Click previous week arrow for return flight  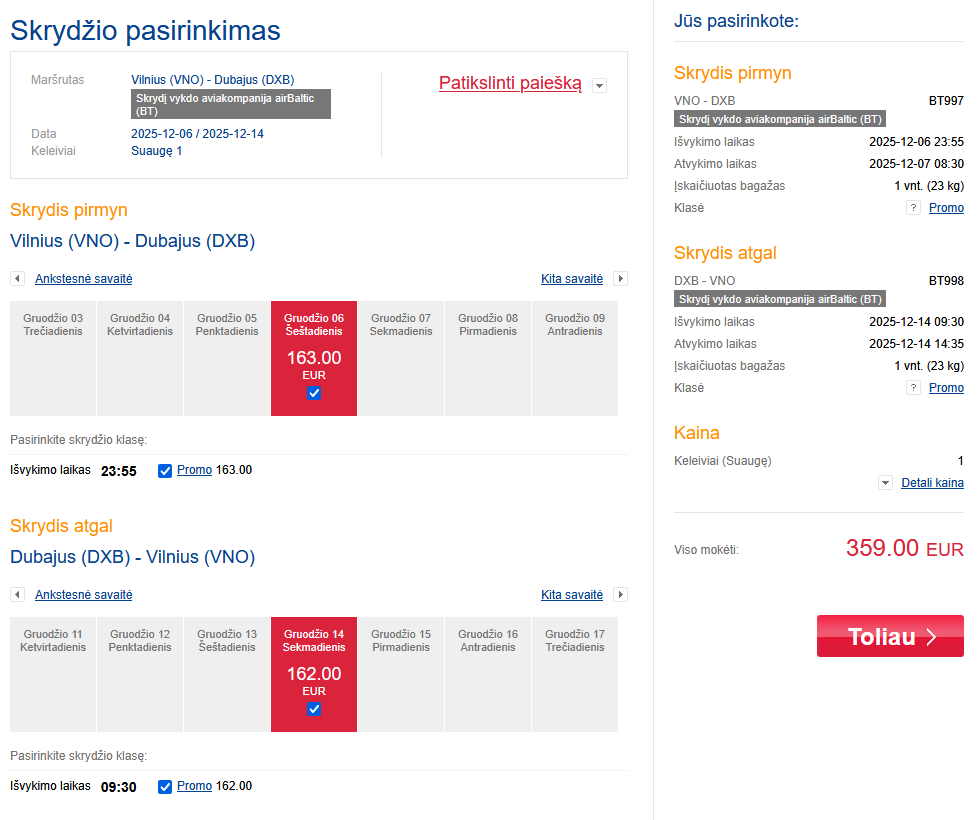[17, 595]
